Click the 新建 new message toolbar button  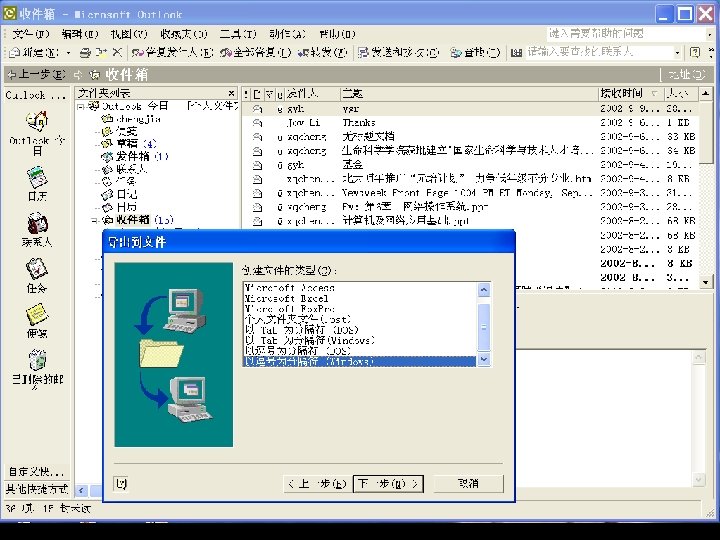[x=34, y=53]
